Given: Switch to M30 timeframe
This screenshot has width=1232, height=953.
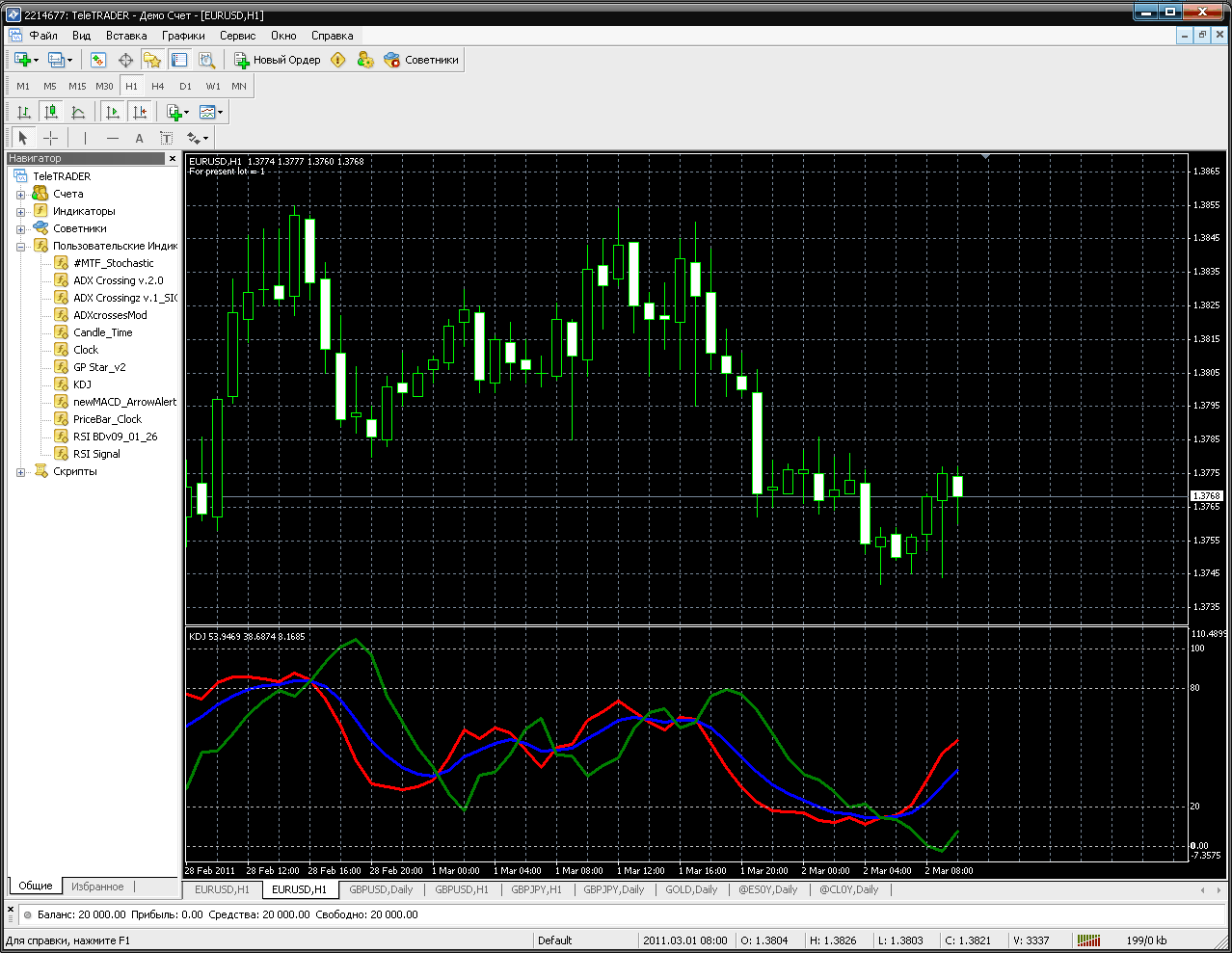Looking at the screenshot, I should 104,86.
